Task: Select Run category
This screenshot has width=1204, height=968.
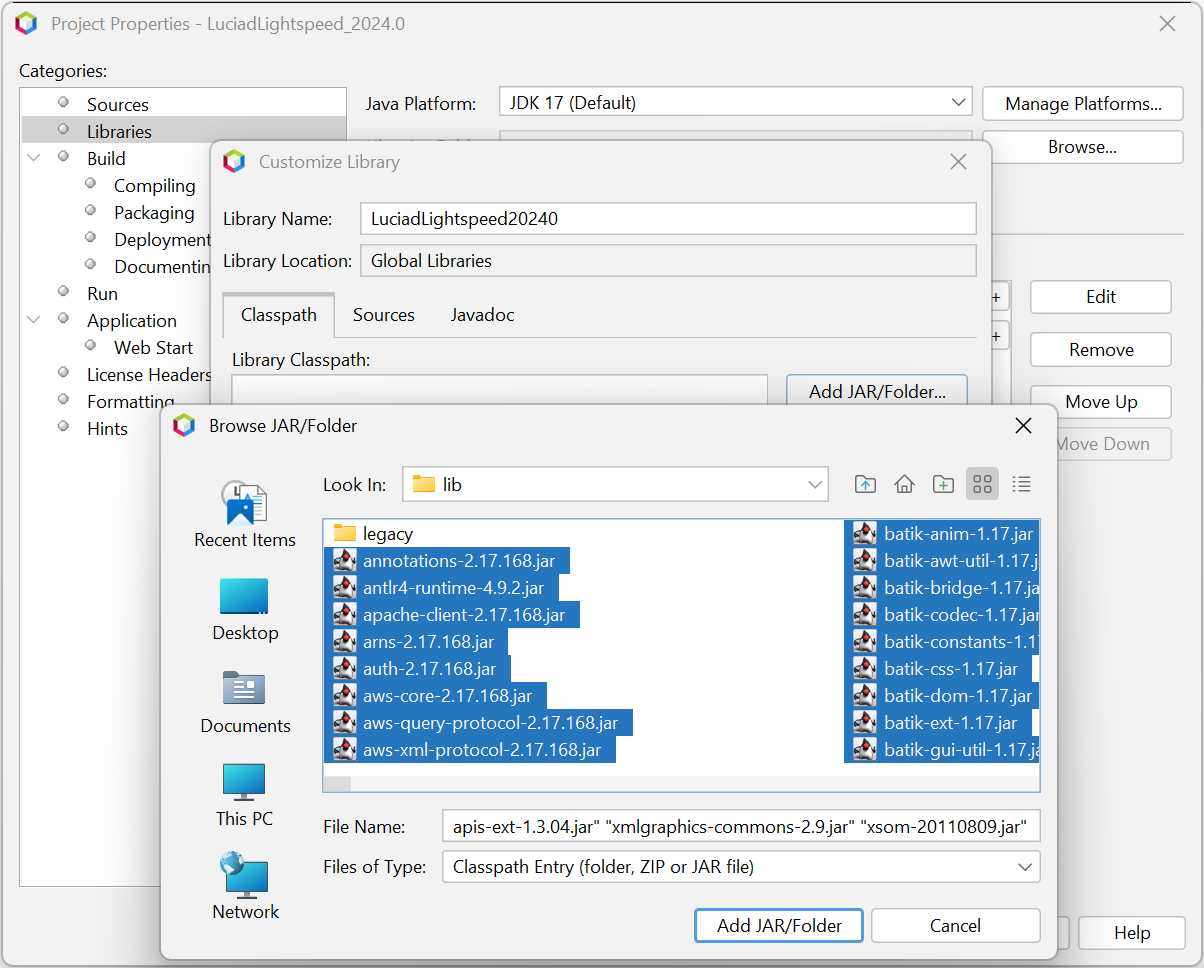Action: [x=102, y=294]
